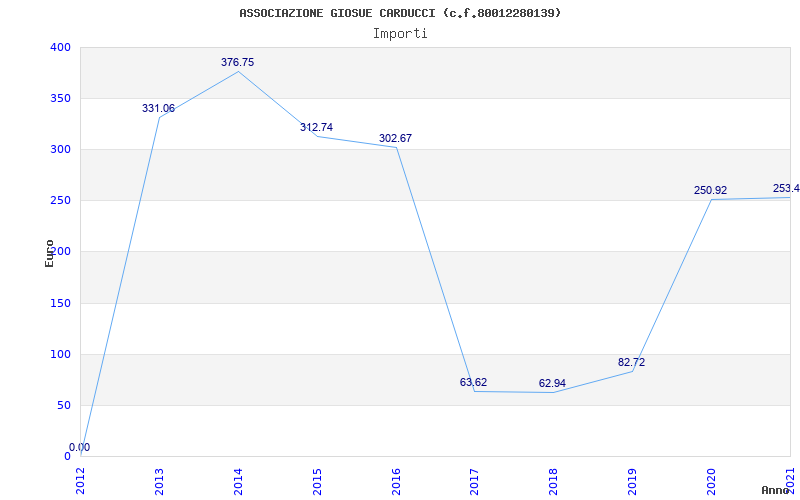800x500 pixels.
Task: Click the 82.72 data label
Action: (631, 362)
